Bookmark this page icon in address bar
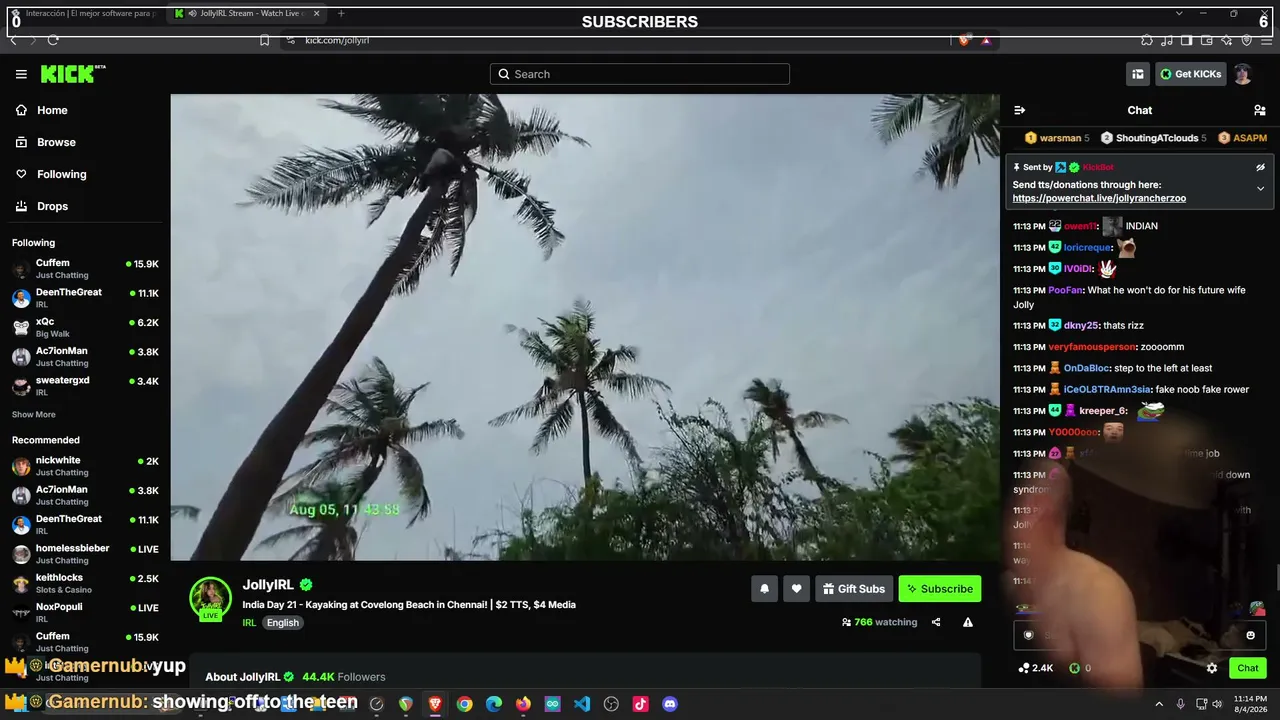1280x720 pixels. tap(264, 40)
